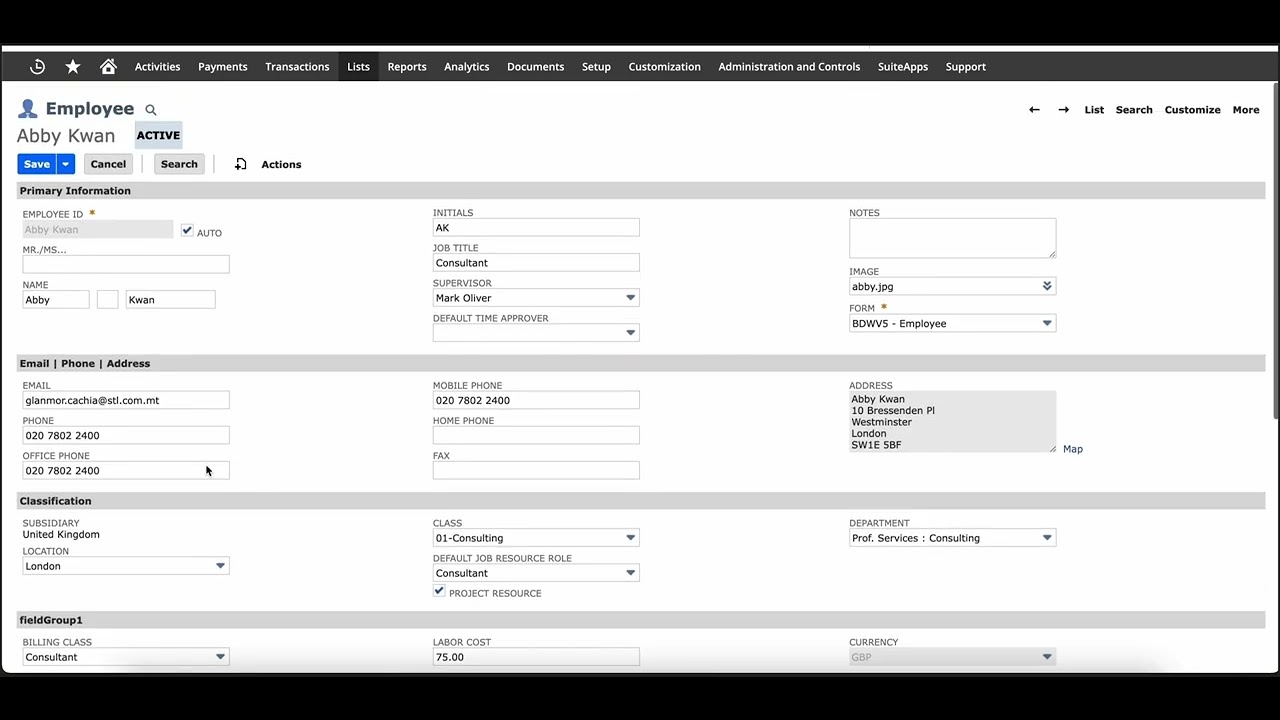
Task: Expand the Department dropdown
Action: (1047, 538)
